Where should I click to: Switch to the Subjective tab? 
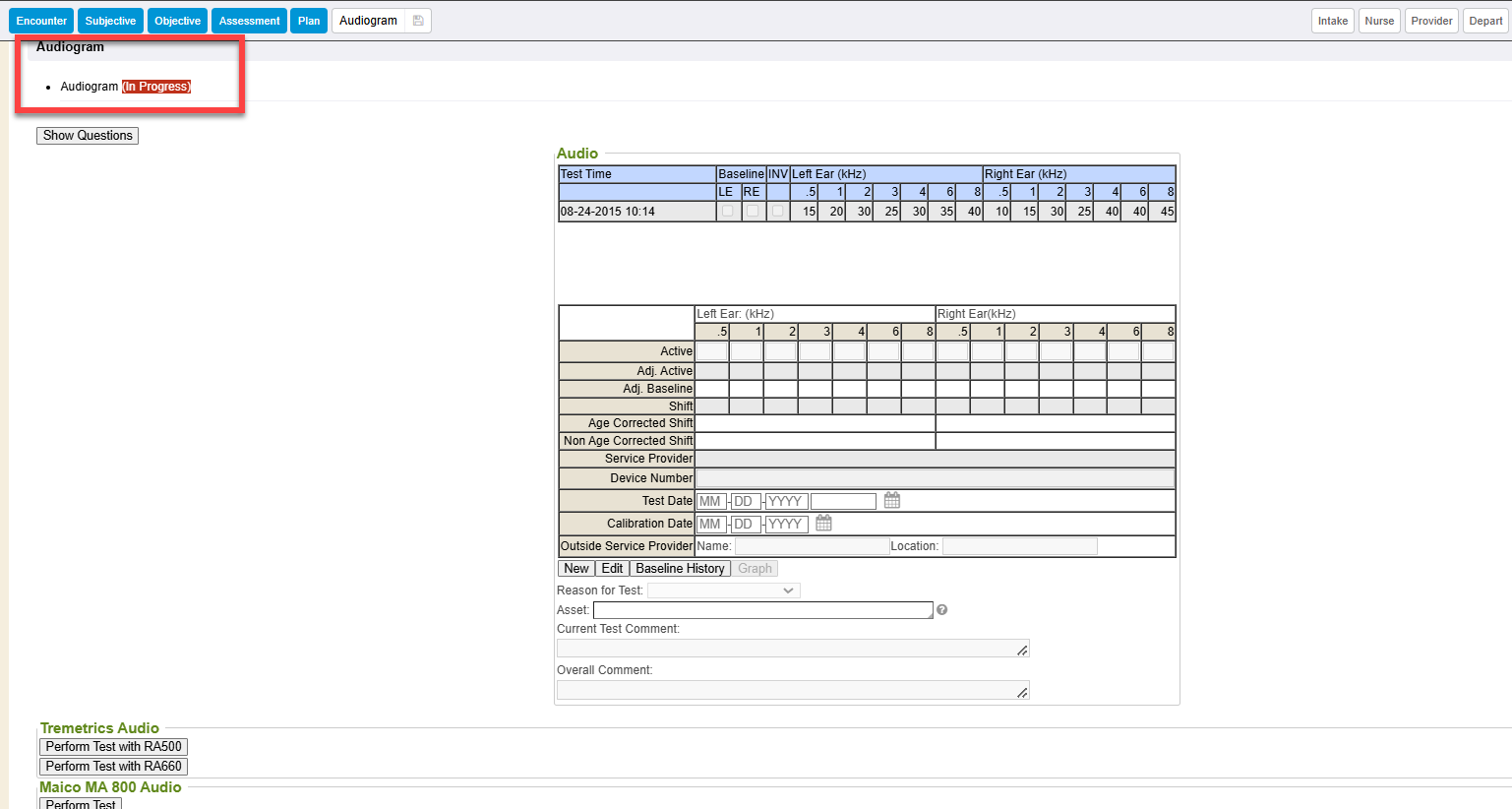click(110, 21)
